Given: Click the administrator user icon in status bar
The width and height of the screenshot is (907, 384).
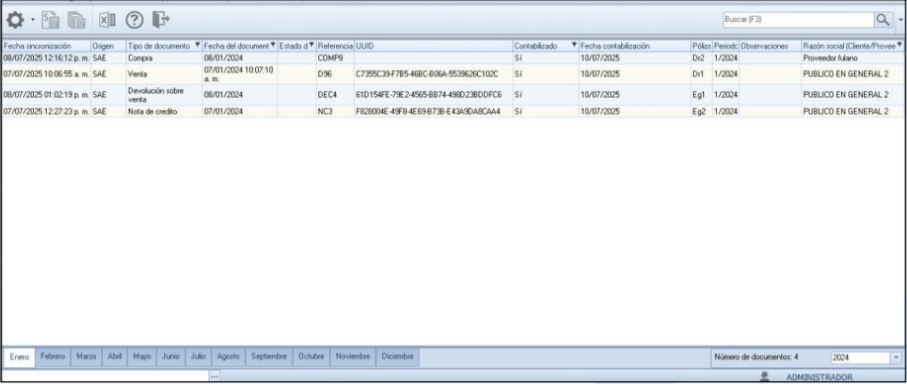Looking at the screenshot, I should click(765, 376).
